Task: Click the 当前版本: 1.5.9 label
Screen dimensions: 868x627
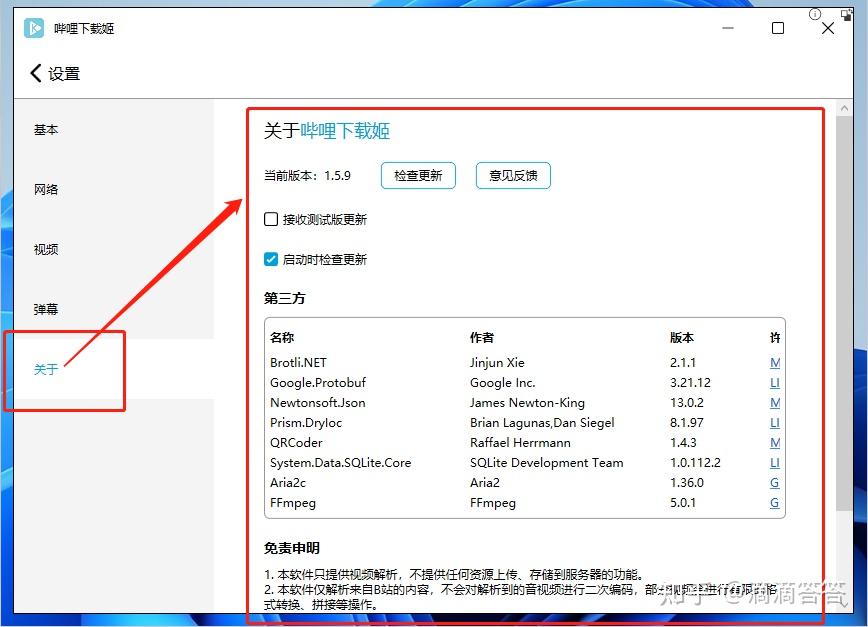Action: (307, 176)
